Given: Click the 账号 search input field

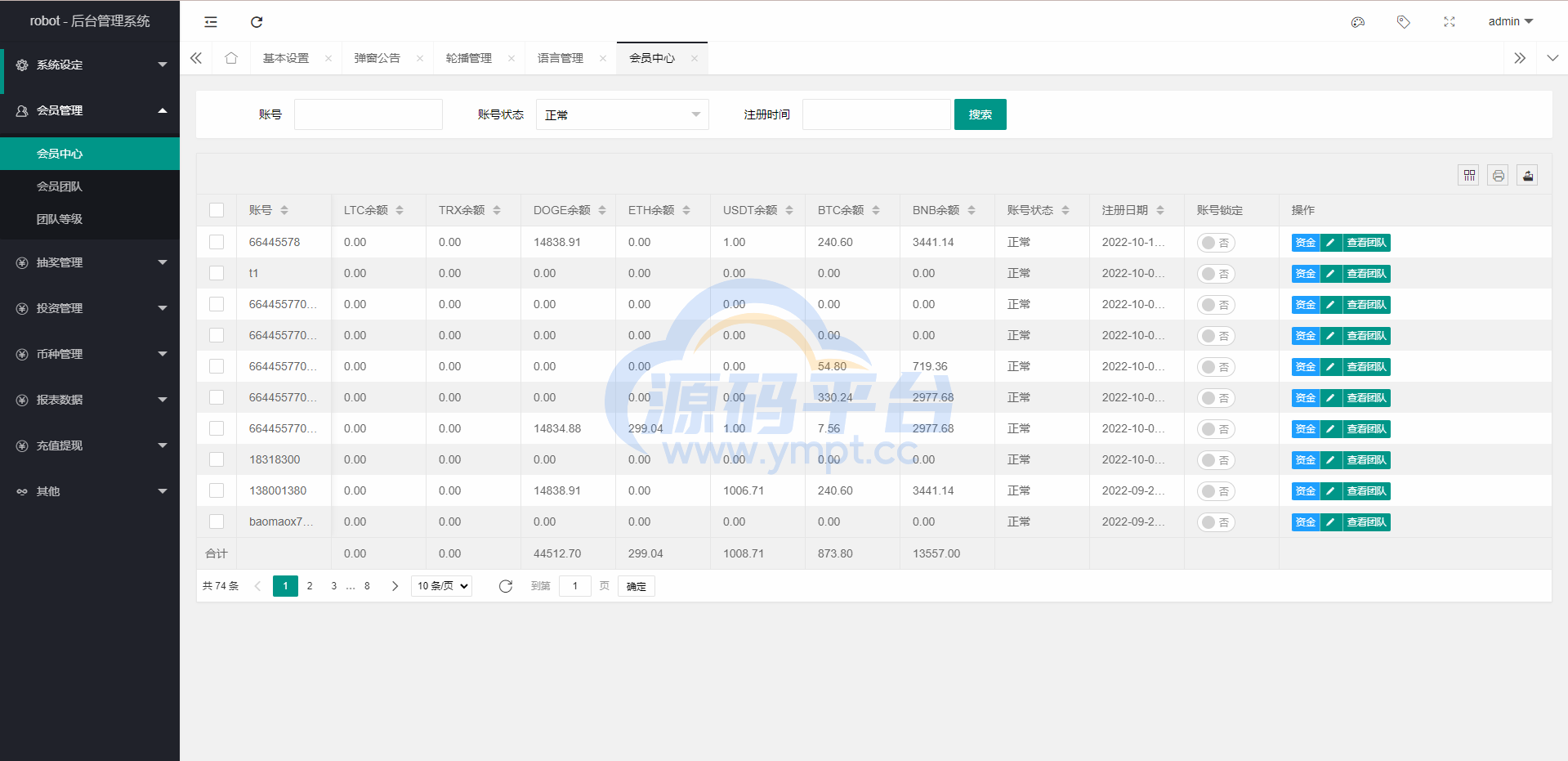Looking at the screenshot, I should 369,114.
